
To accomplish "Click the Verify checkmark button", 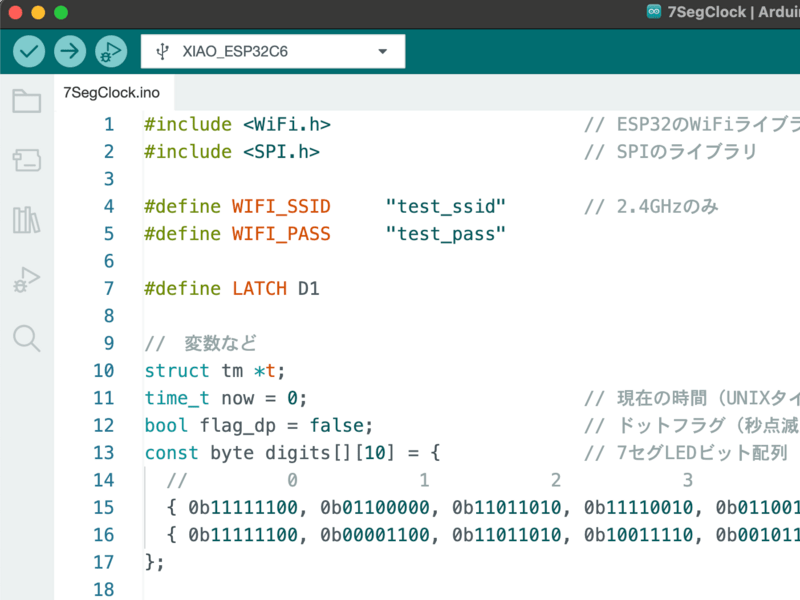I will 29,51.
